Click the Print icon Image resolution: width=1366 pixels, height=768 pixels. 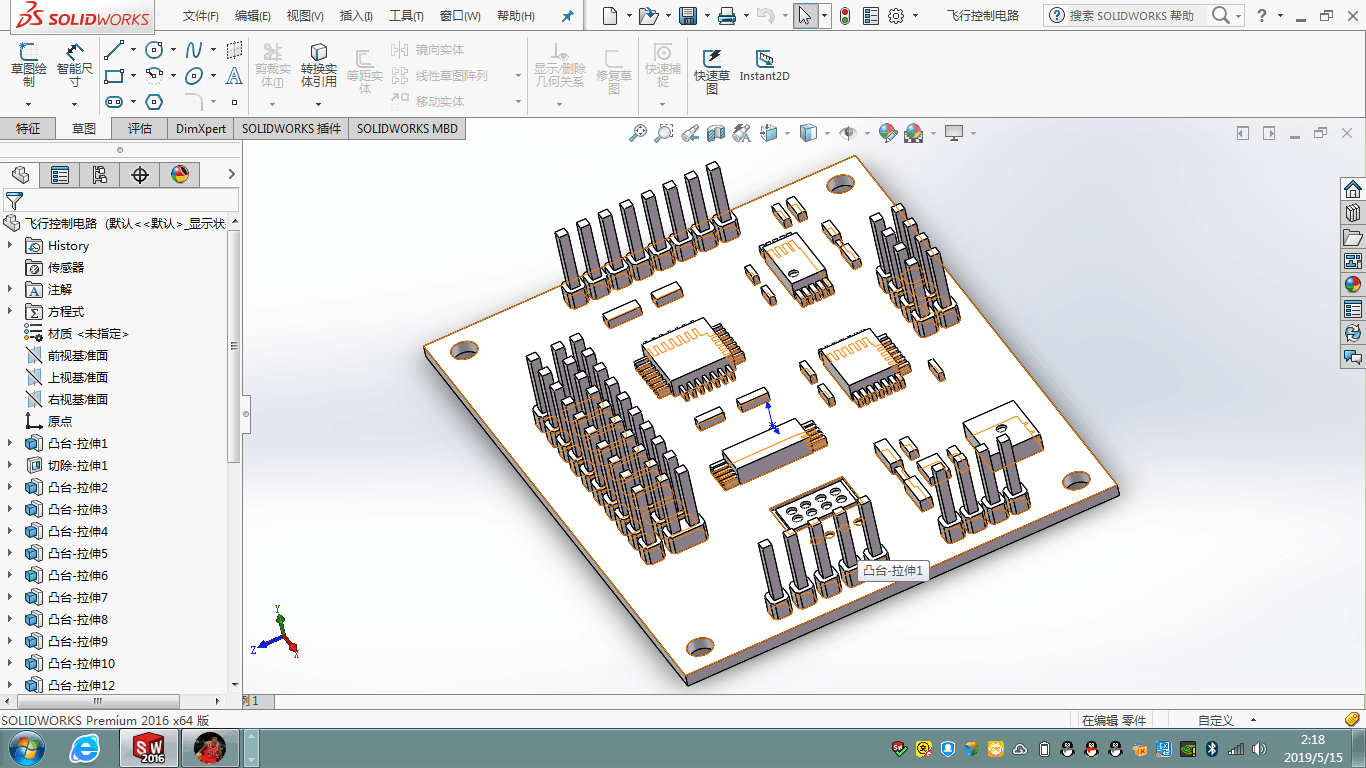pyautogui.click(x=727, y=16)
